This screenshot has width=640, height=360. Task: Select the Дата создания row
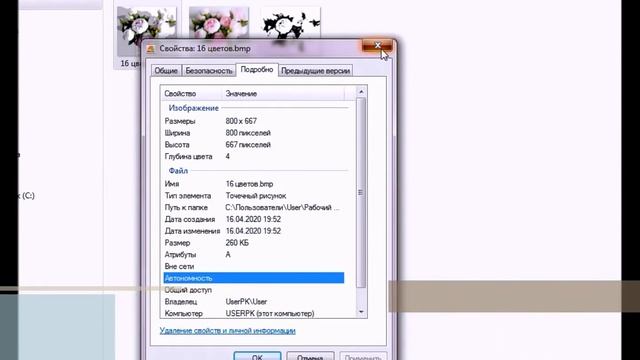pos(253,219)
